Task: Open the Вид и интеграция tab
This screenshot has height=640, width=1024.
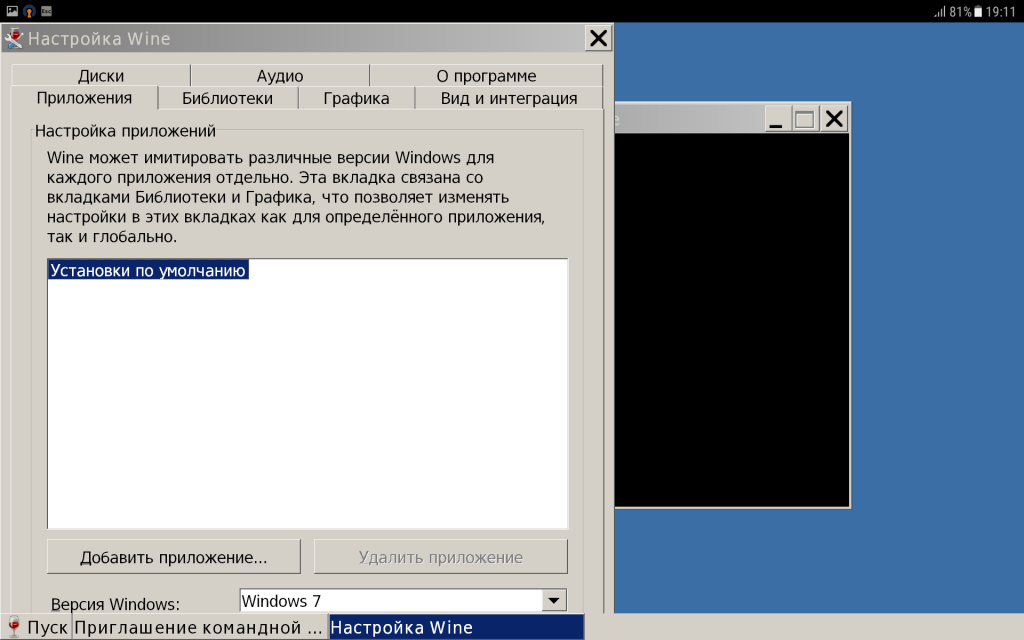Action: (509, 99)
